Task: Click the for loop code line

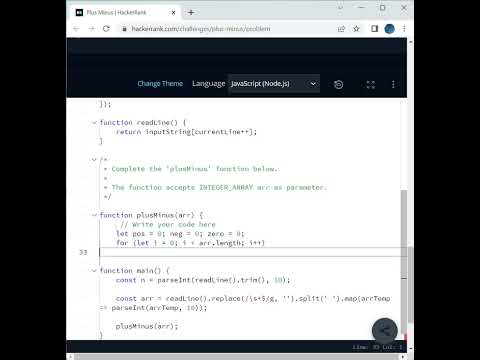Action: tap(190, 243)
